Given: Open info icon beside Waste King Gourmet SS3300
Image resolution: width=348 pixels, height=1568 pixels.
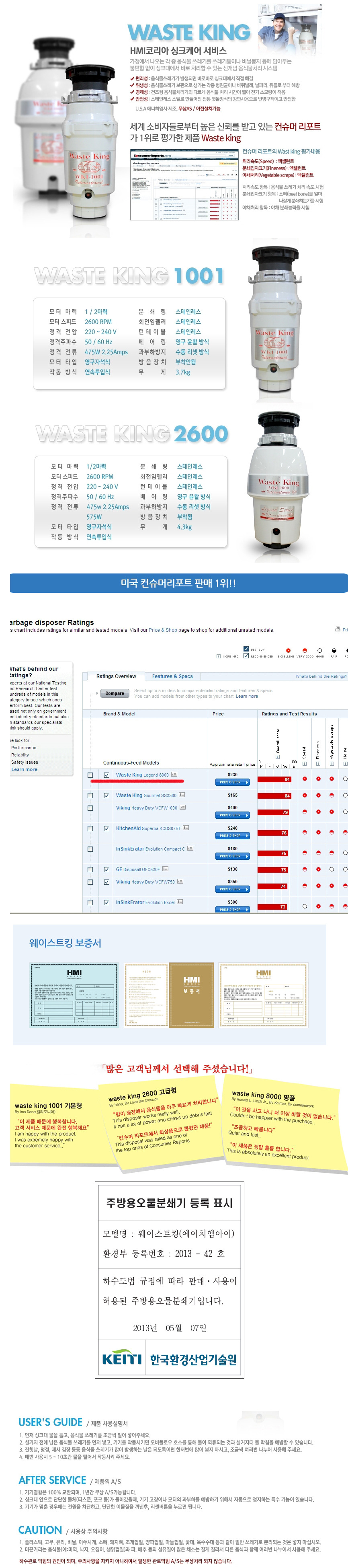Looking at the screenshot, I should point(182,795).
